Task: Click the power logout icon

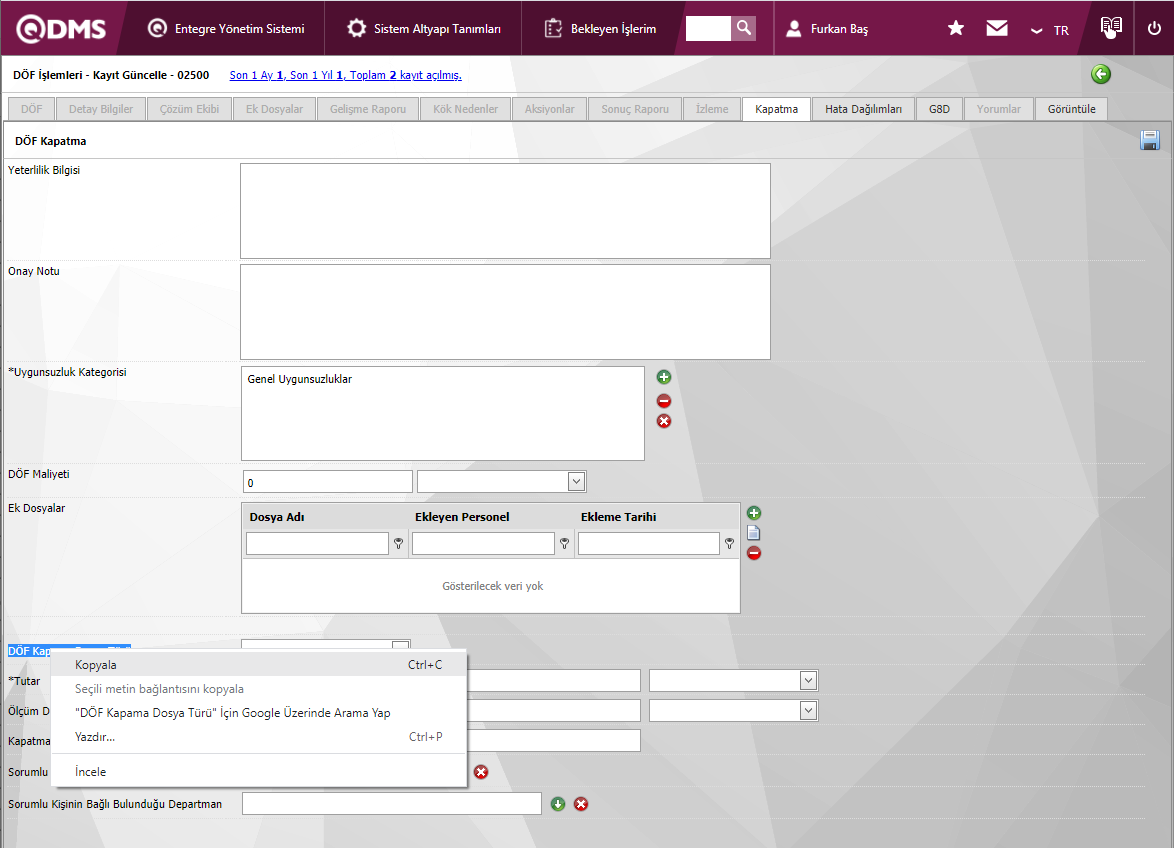Action: 1154,28
